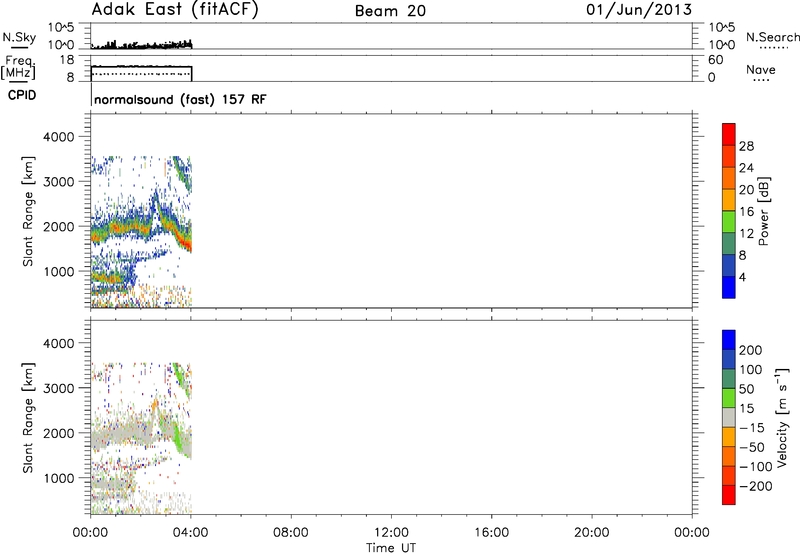Click the 'N.Sky' legend label
The width and height of the screenshot is (800, 554).
click(19, 37)
